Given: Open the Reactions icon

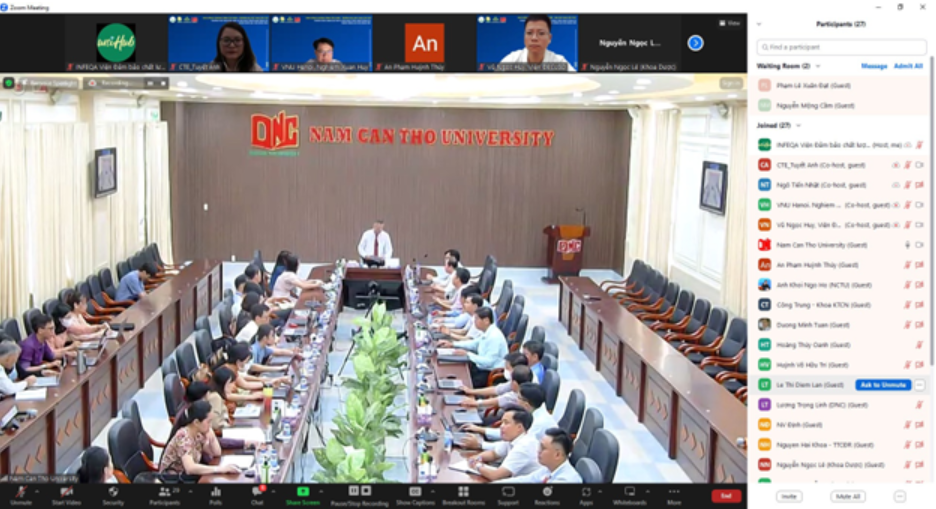Looking at the screenshot, I should click(x=547, y=495).
